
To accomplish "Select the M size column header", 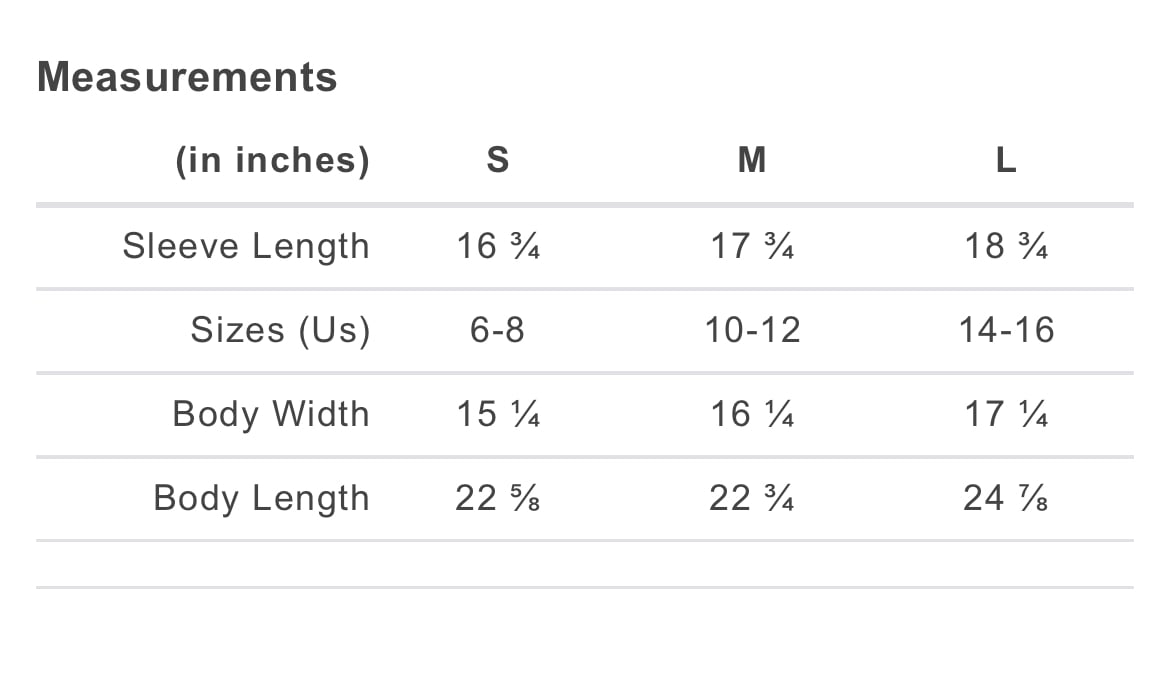I will [x=751, y=160].
